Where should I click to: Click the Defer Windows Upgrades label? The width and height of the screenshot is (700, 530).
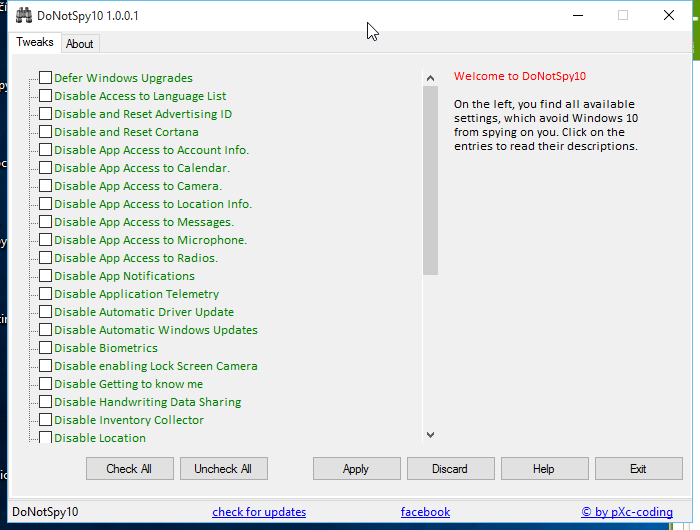point(123,78)
